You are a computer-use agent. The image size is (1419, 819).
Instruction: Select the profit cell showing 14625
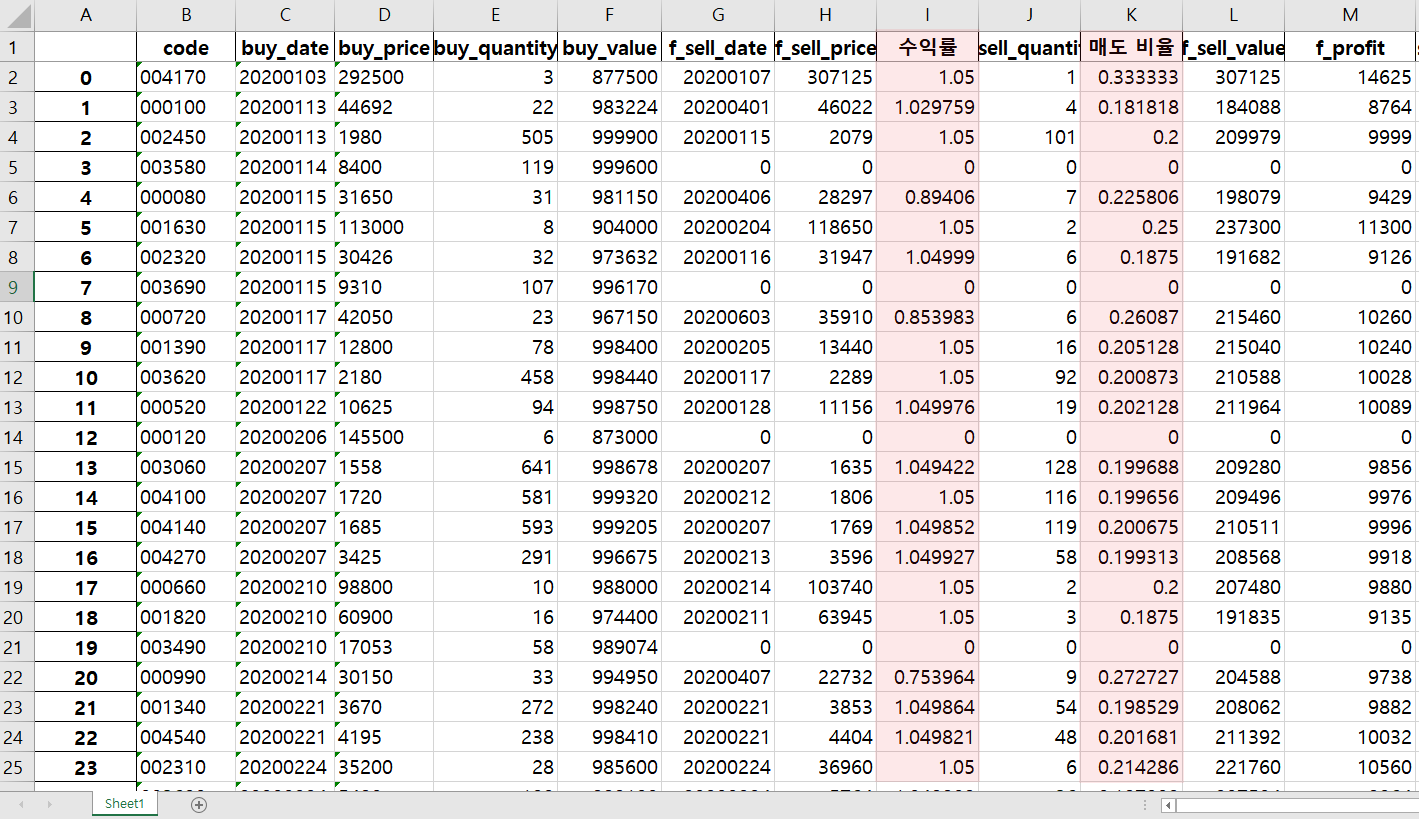point(1351,77)
